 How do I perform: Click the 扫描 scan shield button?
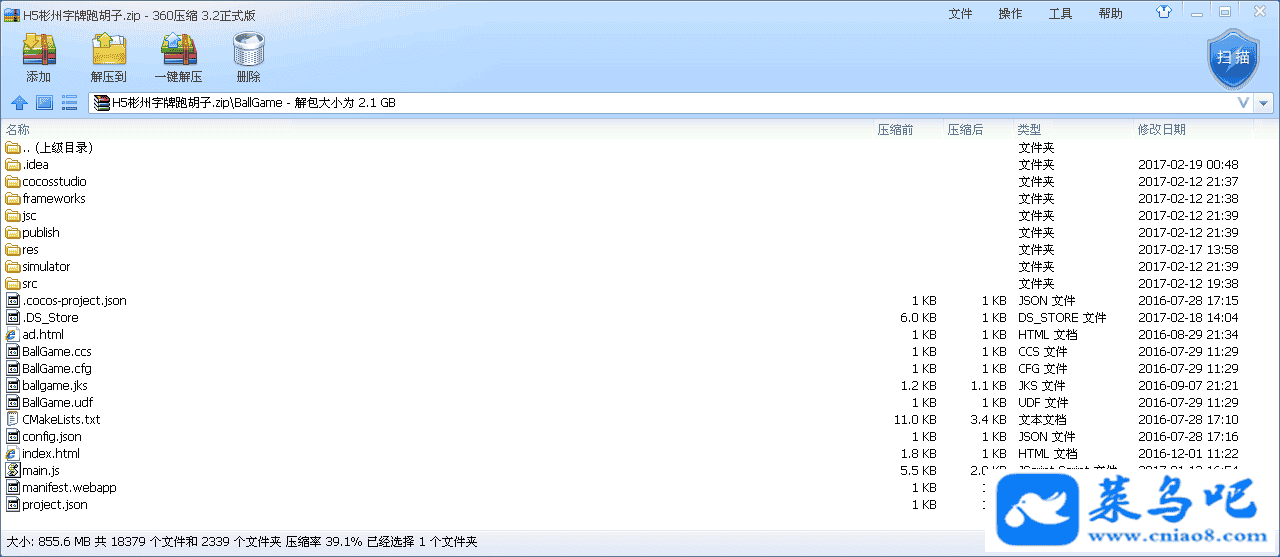1232,59
